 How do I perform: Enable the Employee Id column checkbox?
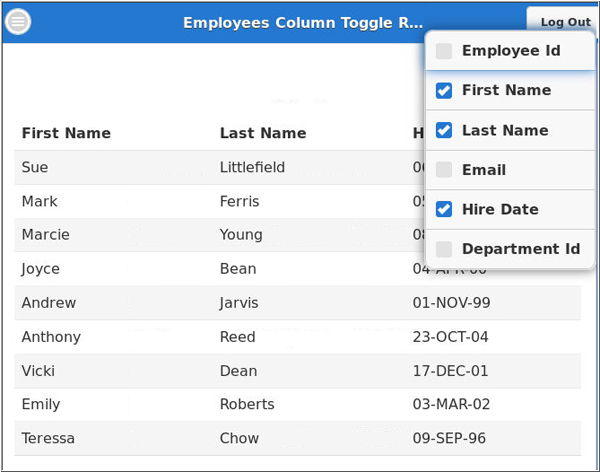point(444,51)
